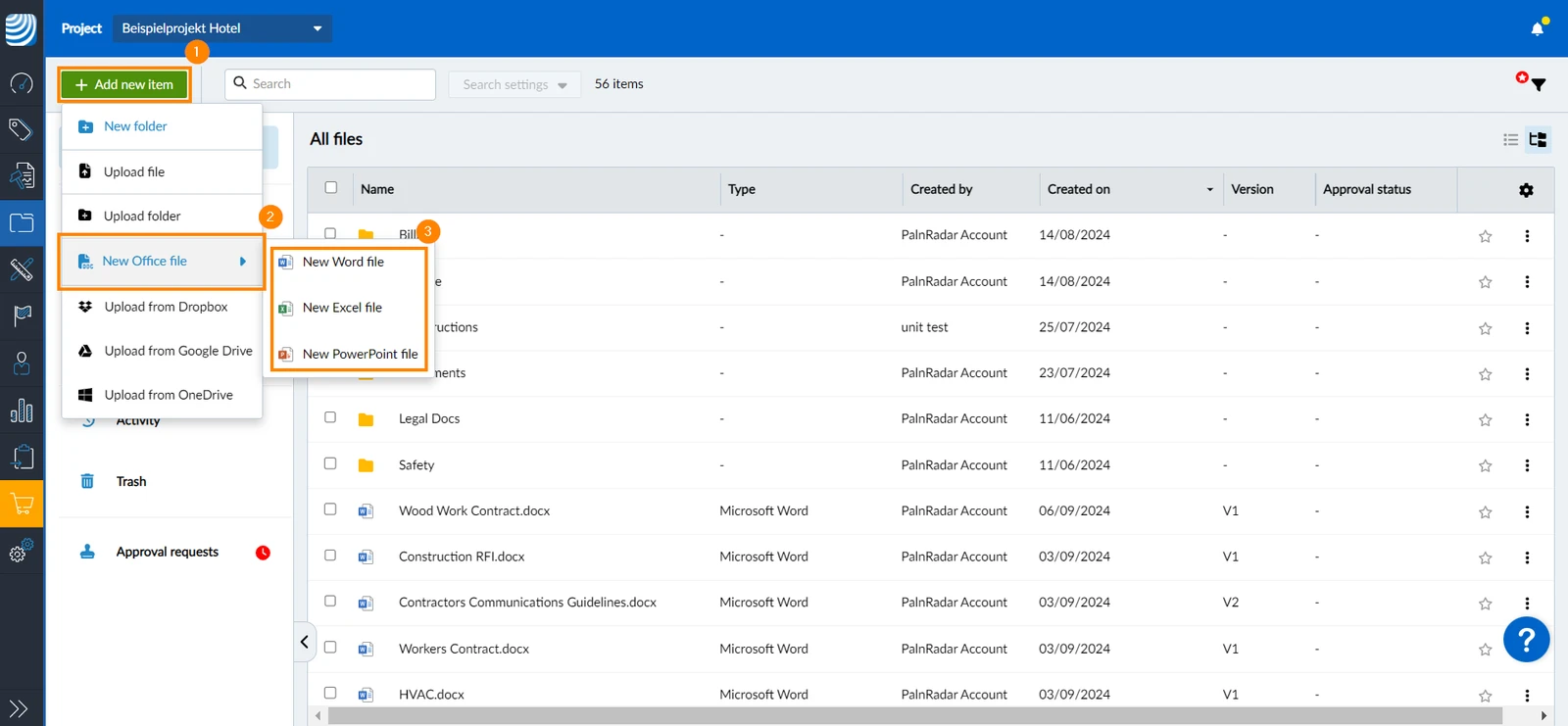Click the filter funnel icon
1568x726 pixels.
pos(1539,85)
